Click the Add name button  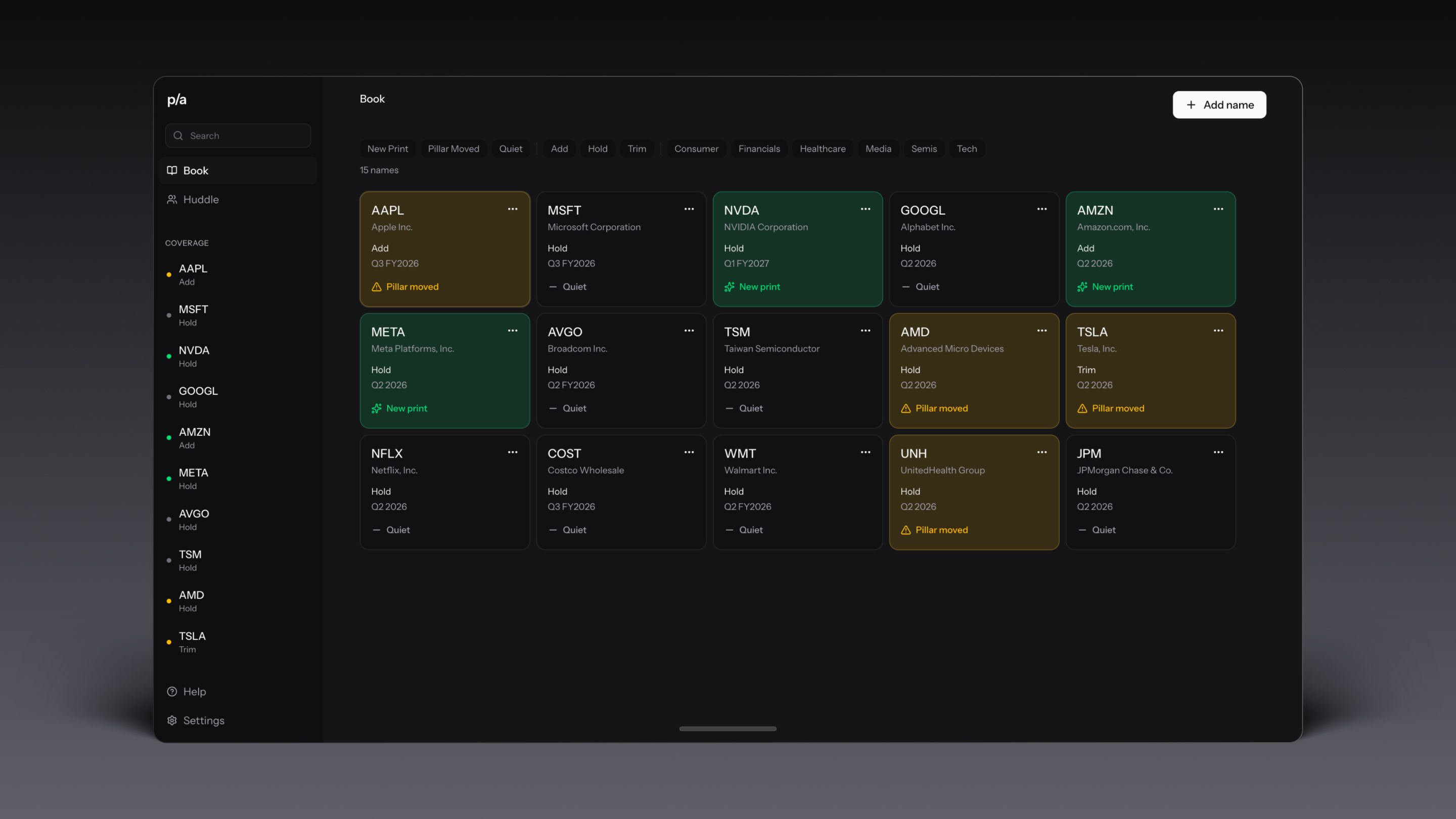point(1219,105)
